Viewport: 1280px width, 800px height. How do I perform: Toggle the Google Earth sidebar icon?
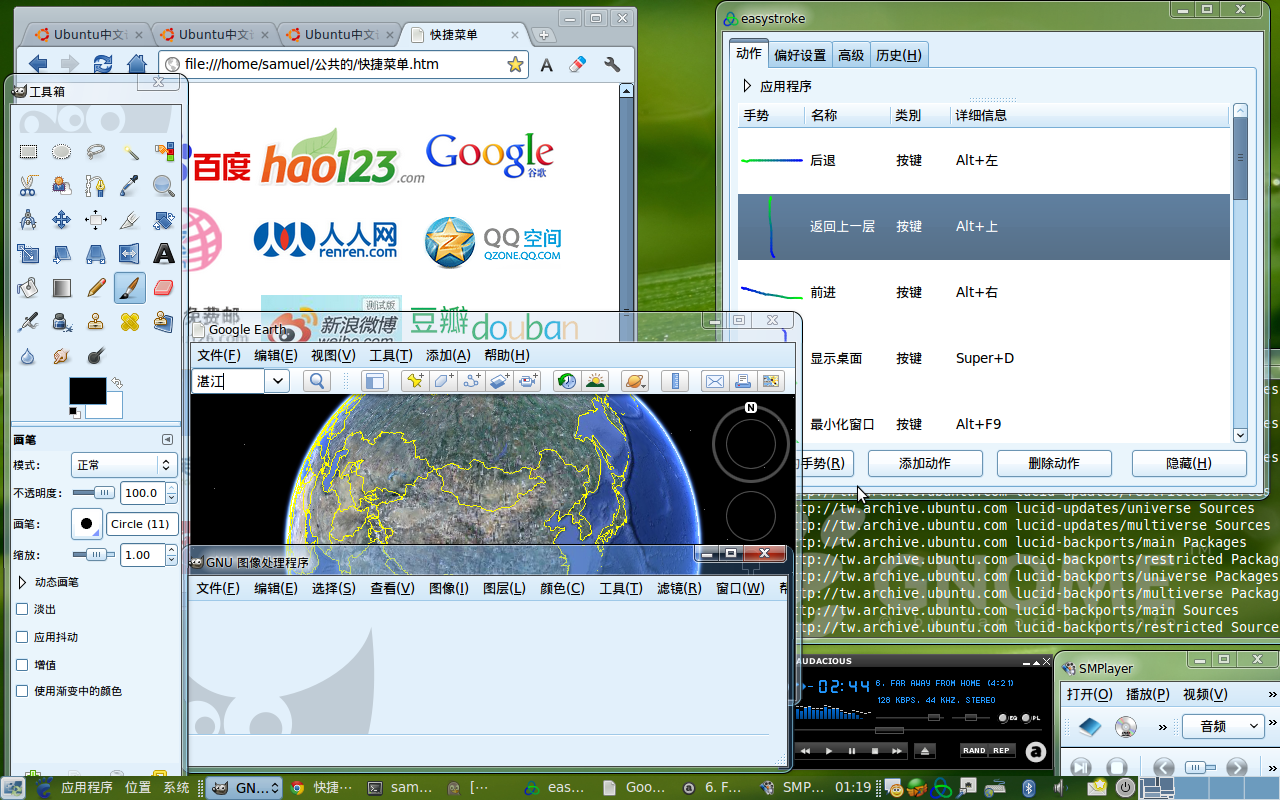click(x=374, y=381)
